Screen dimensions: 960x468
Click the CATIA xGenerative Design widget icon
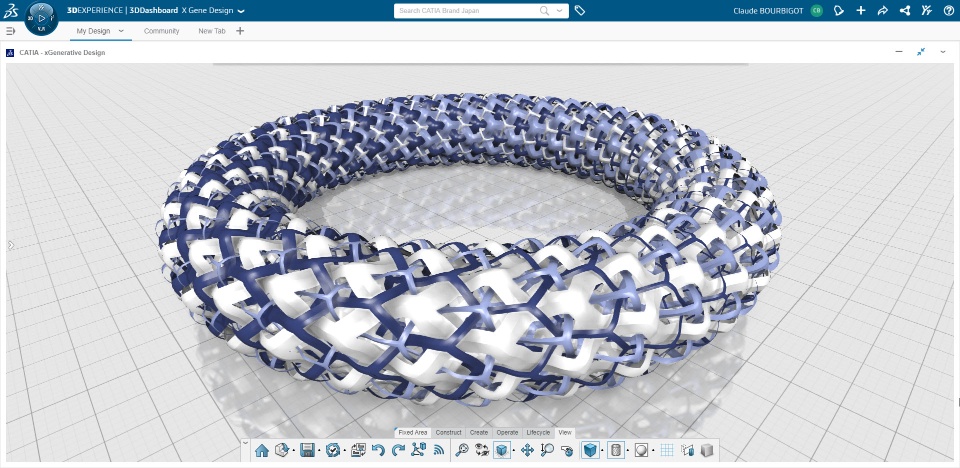[10, 53]
